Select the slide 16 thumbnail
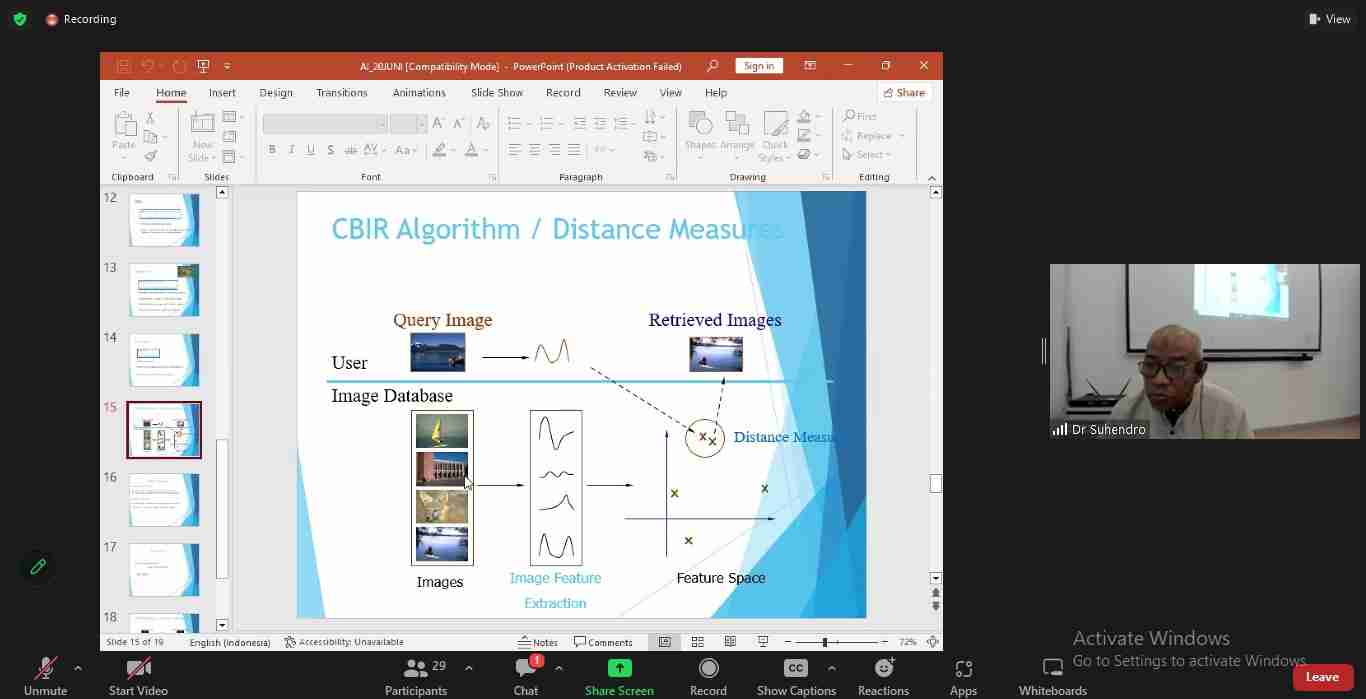The height and width of the screenshot is (699, 1366). [x=163, y=500]
